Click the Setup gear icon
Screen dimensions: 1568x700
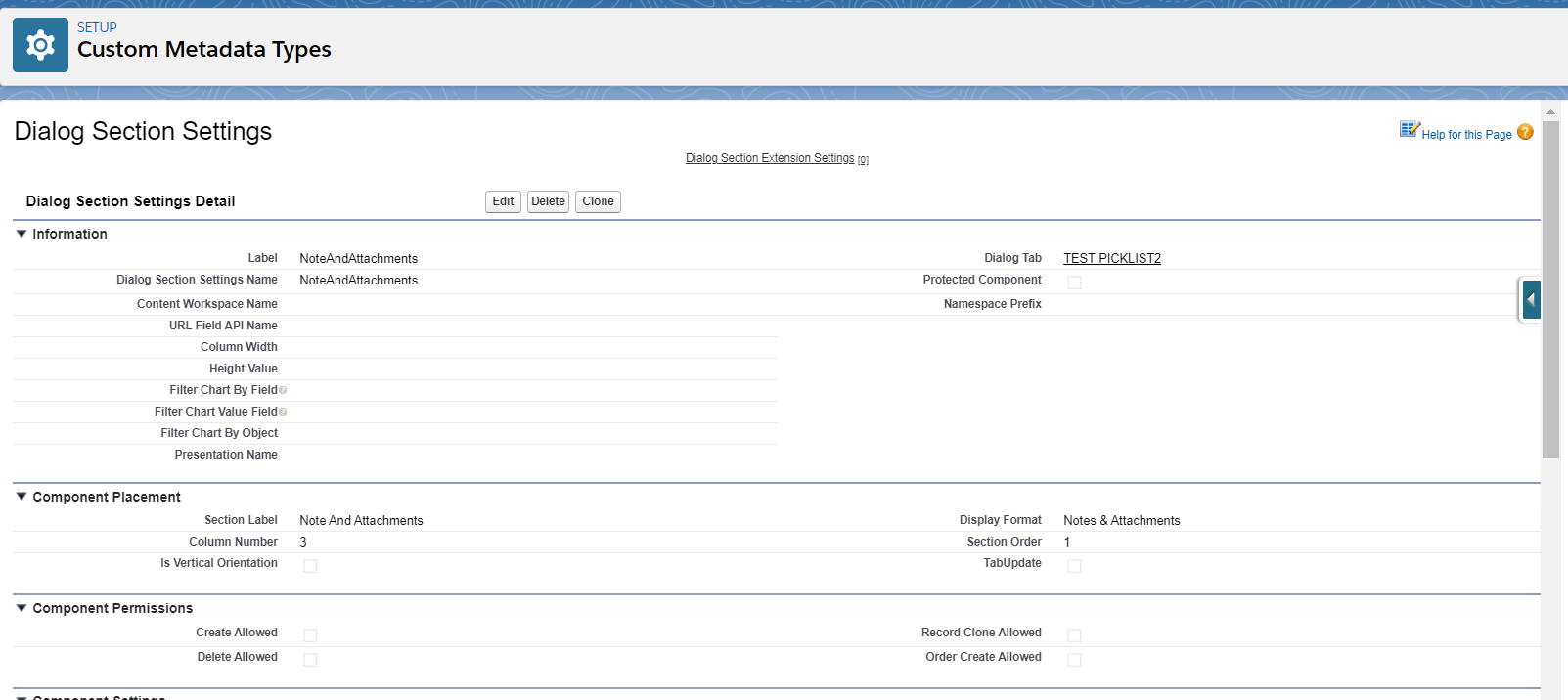coord(40,45)
